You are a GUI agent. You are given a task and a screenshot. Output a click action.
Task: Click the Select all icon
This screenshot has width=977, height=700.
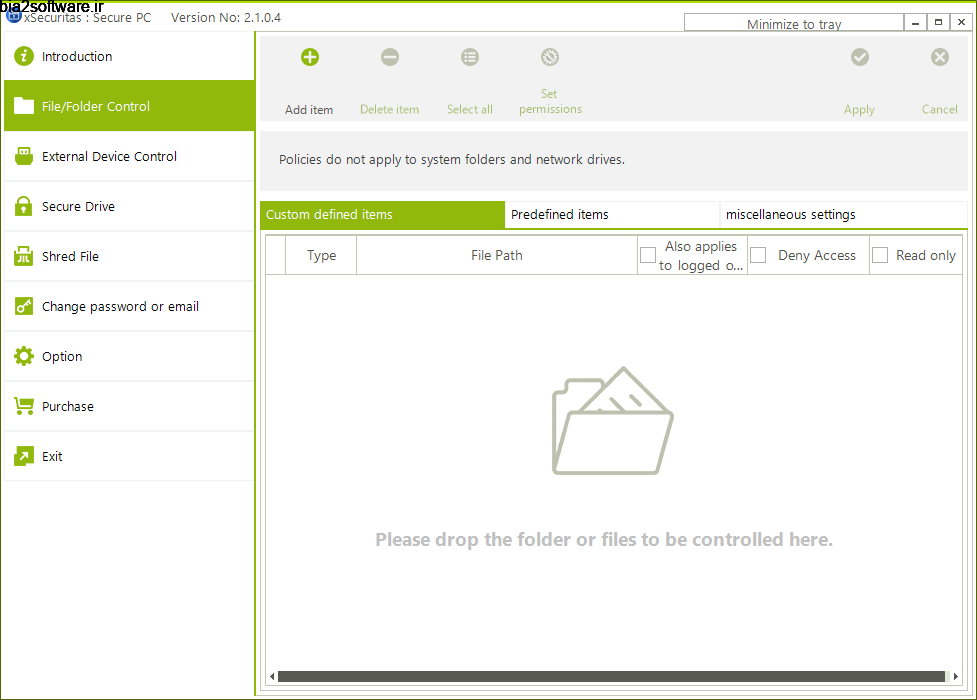click(469, 57)
